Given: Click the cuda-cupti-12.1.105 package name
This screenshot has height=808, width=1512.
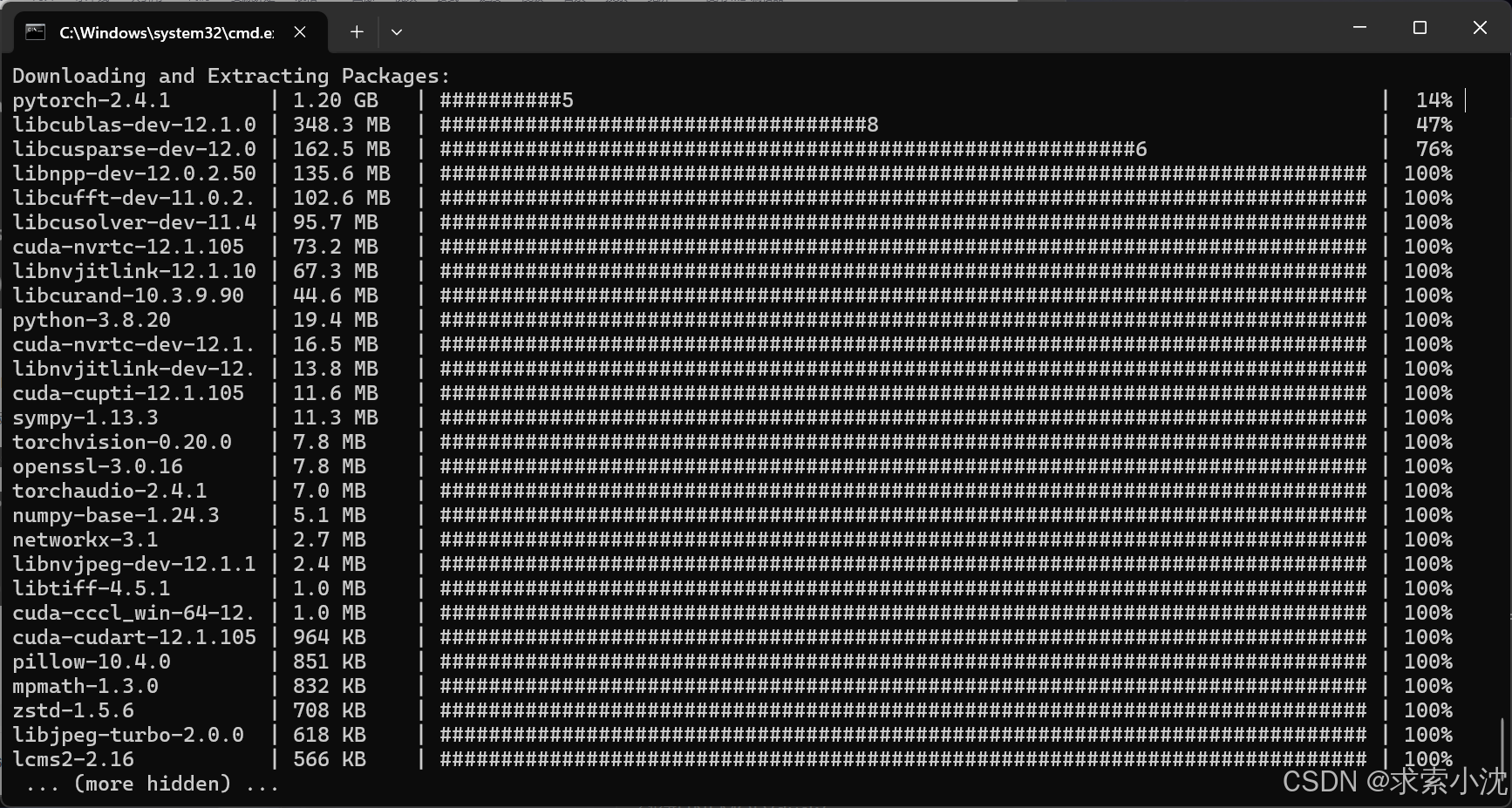Looking at the screenshot, I should 128,393.
